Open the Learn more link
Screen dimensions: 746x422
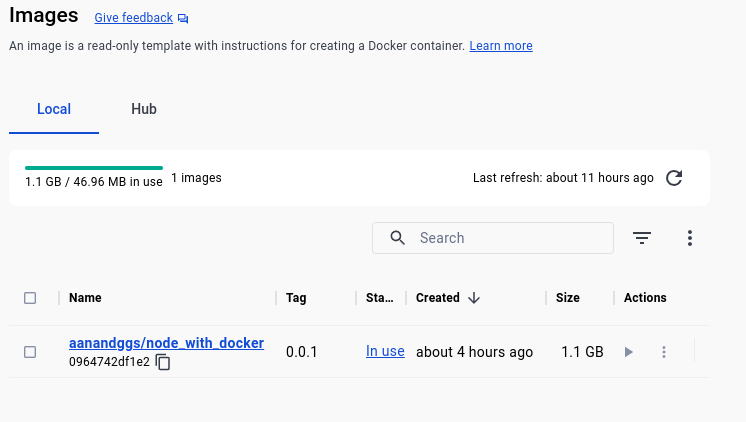501,46
